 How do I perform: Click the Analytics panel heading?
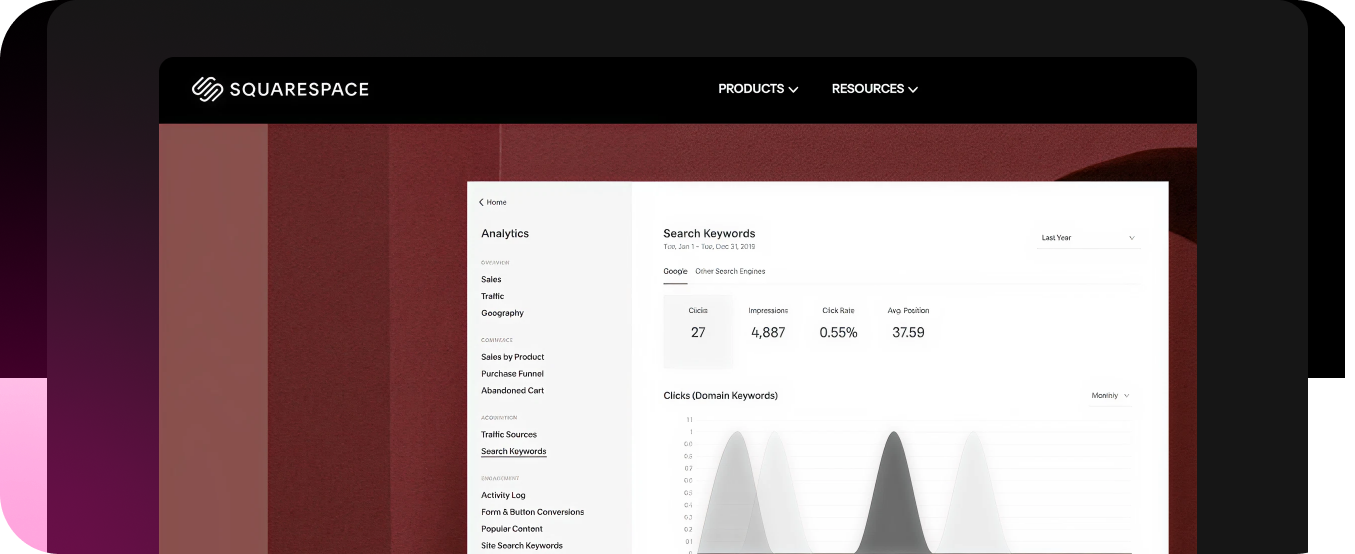click(x=505, y=234)
